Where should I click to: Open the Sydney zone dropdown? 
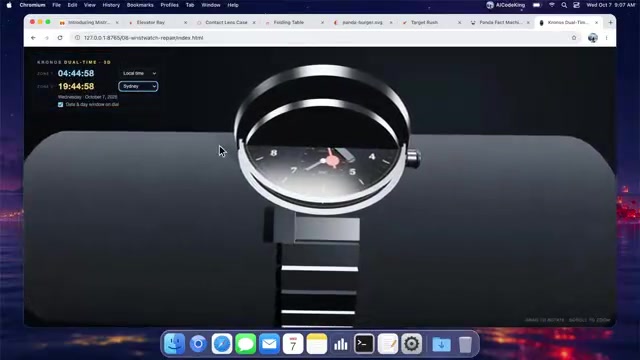coord(138,86)
